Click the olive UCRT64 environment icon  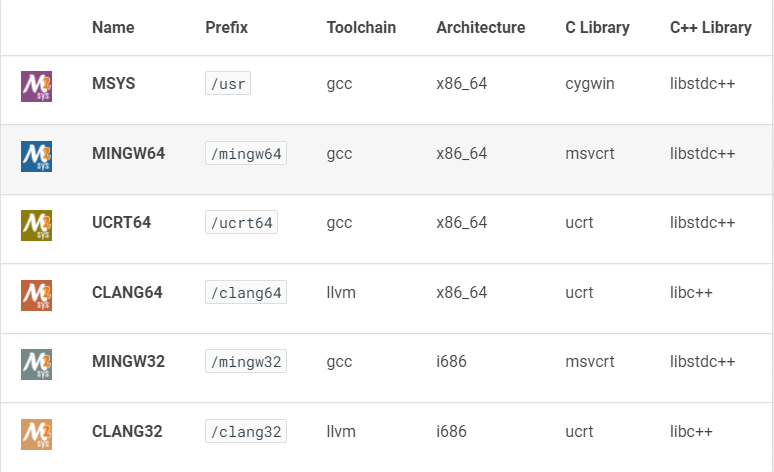[37, 226]
